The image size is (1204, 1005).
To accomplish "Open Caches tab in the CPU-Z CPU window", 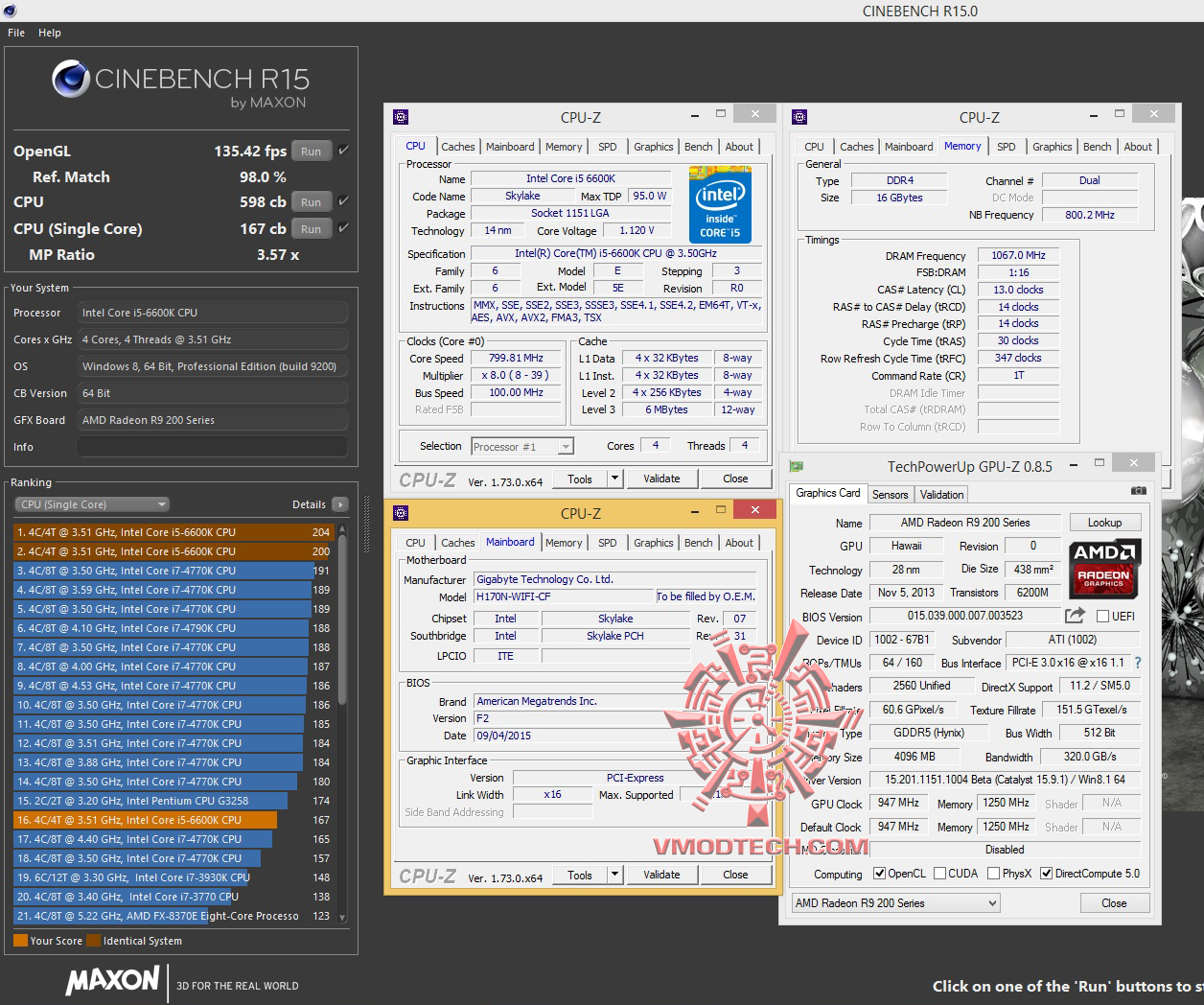I will (x=457, y=147).
